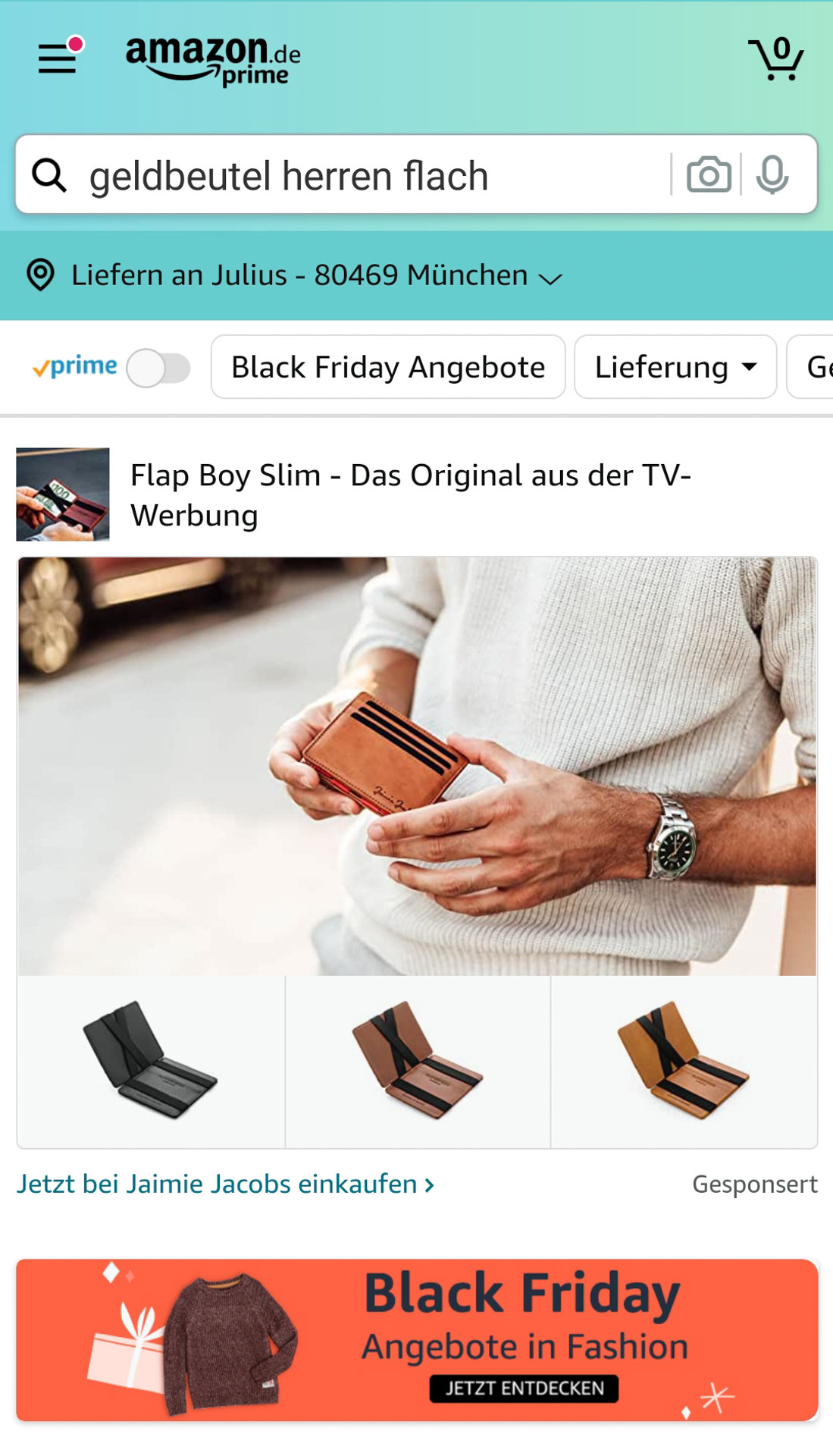833x1456 pixels.
Task: Start voice search with microphone icon
Action: click(772, 174)
